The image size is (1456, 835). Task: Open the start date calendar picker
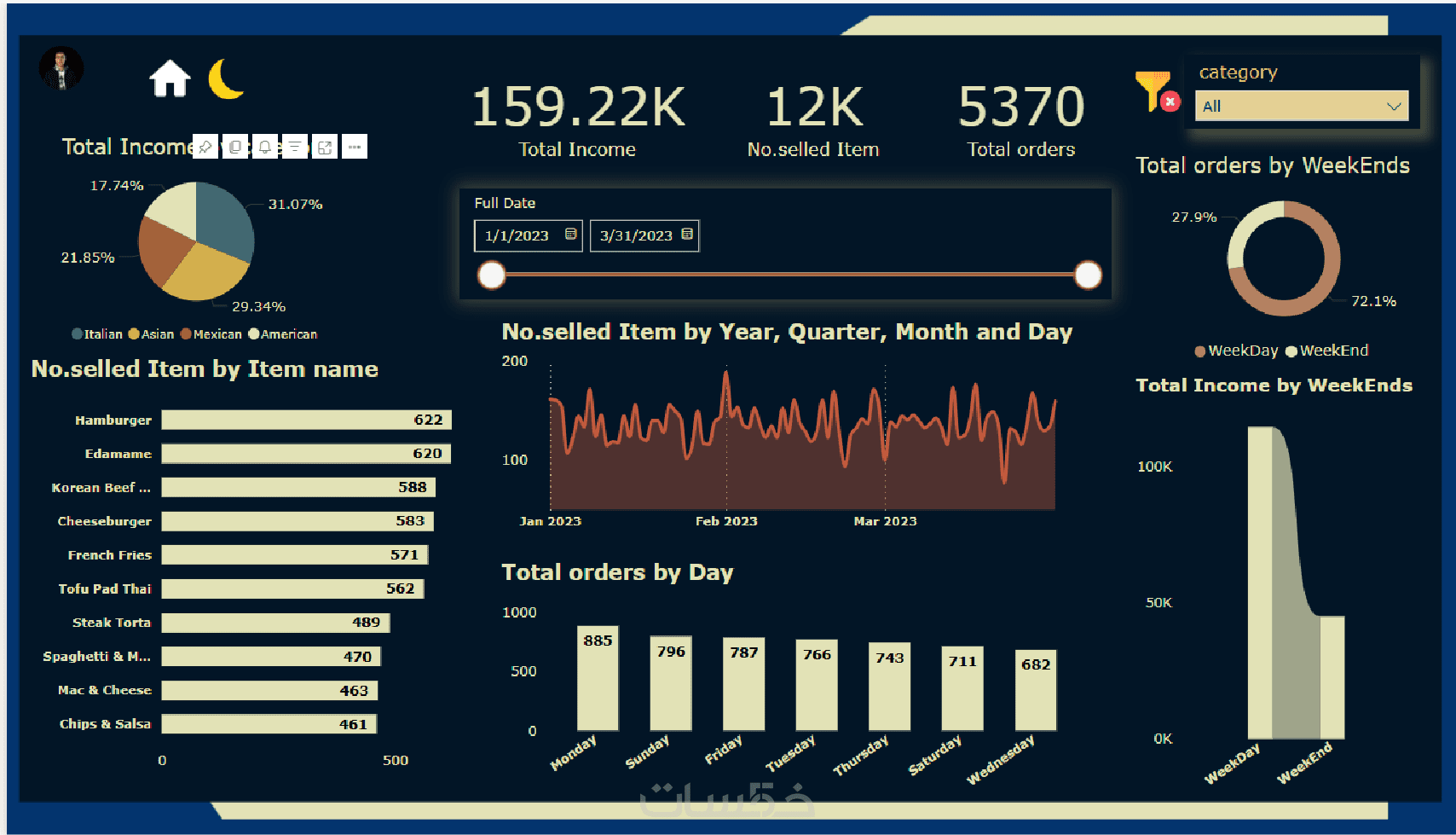[571, 235]
